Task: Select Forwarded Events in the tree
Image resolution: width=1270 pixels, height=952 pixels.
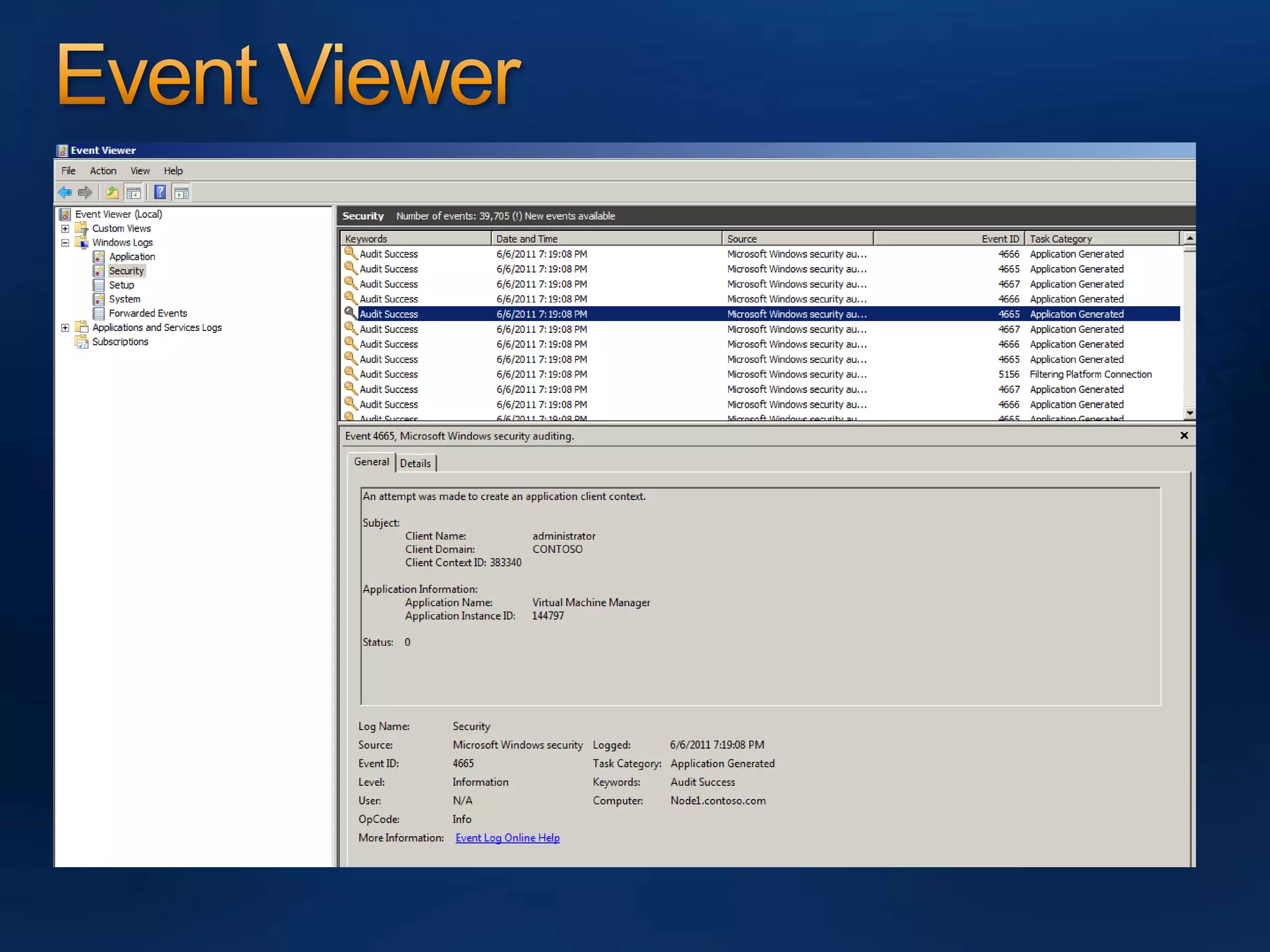Action: click(148, 314)
